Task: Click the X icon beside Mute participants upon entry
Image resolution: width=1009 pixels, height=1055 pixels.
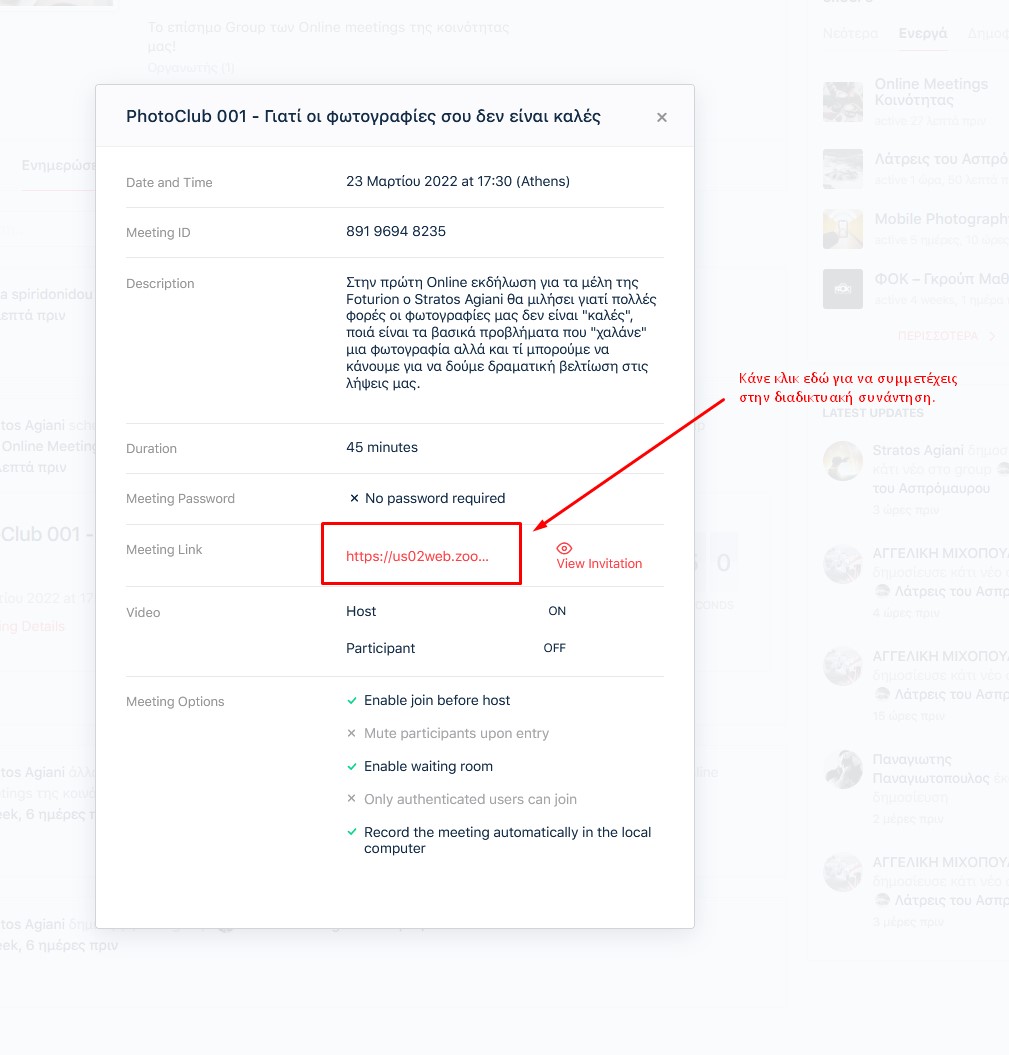Action: tap(351, 734)
